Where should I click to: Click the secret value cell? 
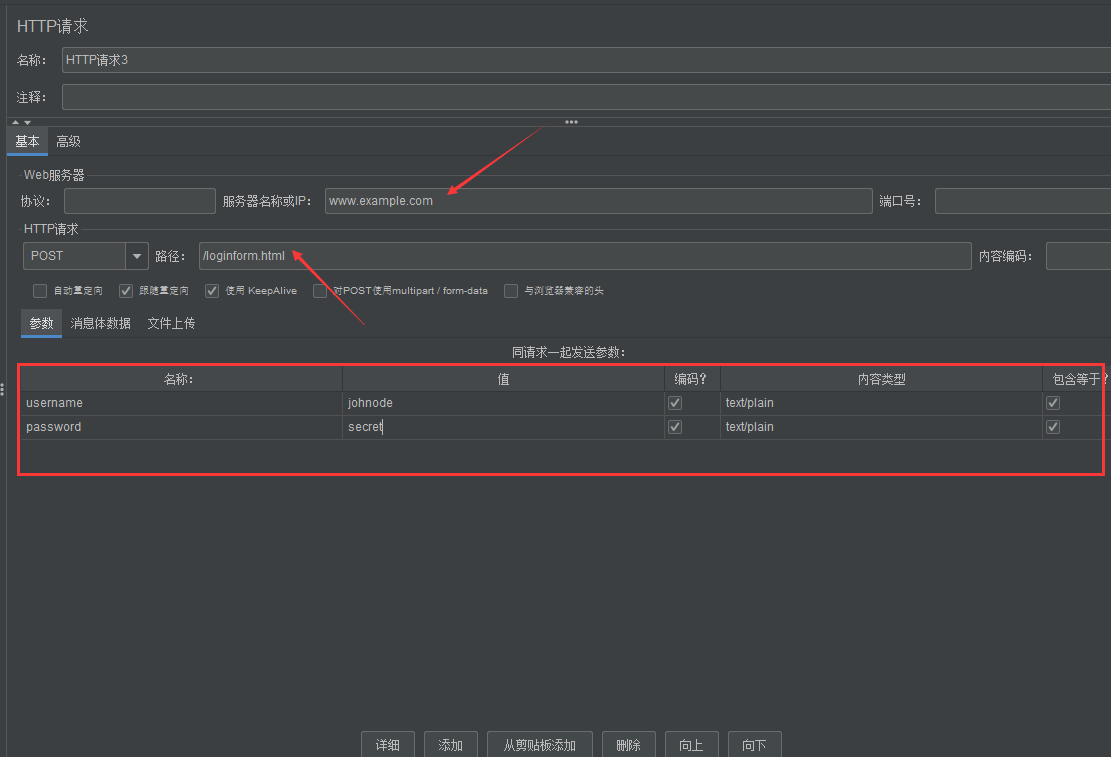[503, 427]
